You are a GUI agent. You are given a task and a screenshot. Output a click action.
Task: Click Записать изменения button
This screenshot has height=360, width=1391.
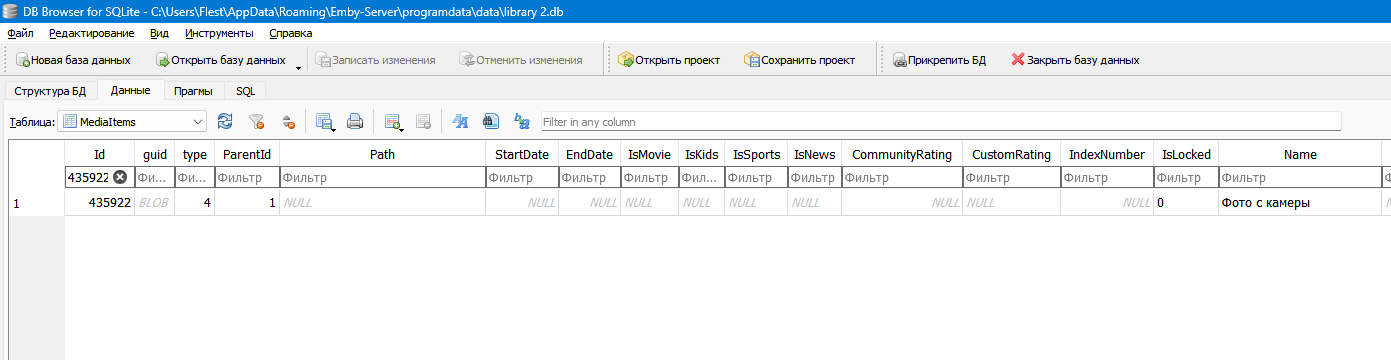coord(375,60)
